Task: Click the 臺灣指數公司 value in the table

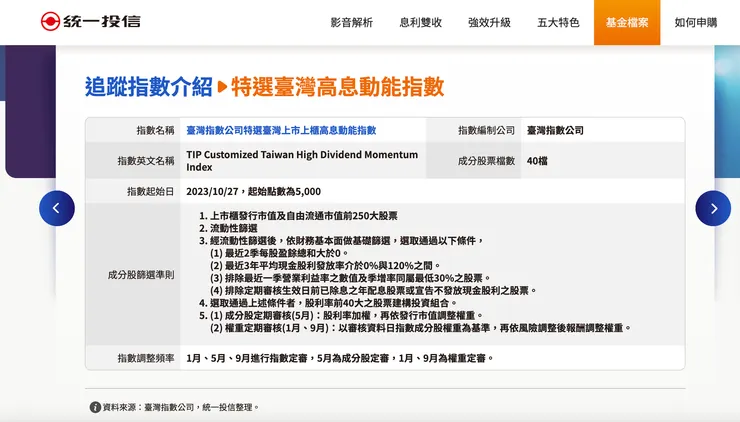Action: (x=555, y=130)
